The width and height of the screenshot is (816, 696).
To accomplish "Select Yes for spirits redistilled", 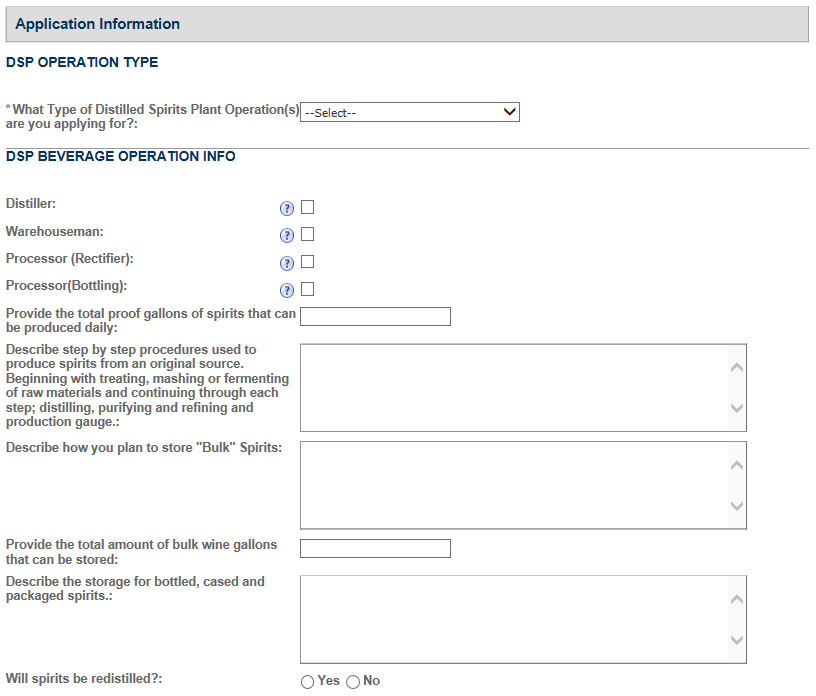I will coord(307,682).
